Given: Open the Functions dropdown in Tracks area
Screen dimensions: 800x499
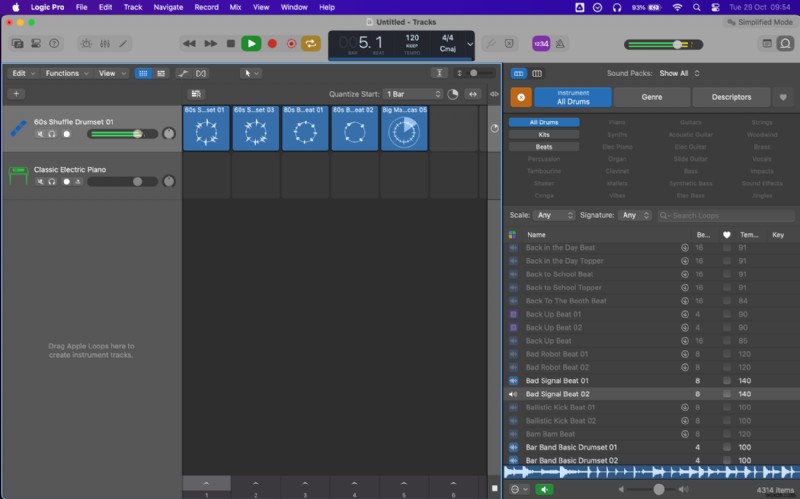Looking at the screenshot, I should pos(67,73).
